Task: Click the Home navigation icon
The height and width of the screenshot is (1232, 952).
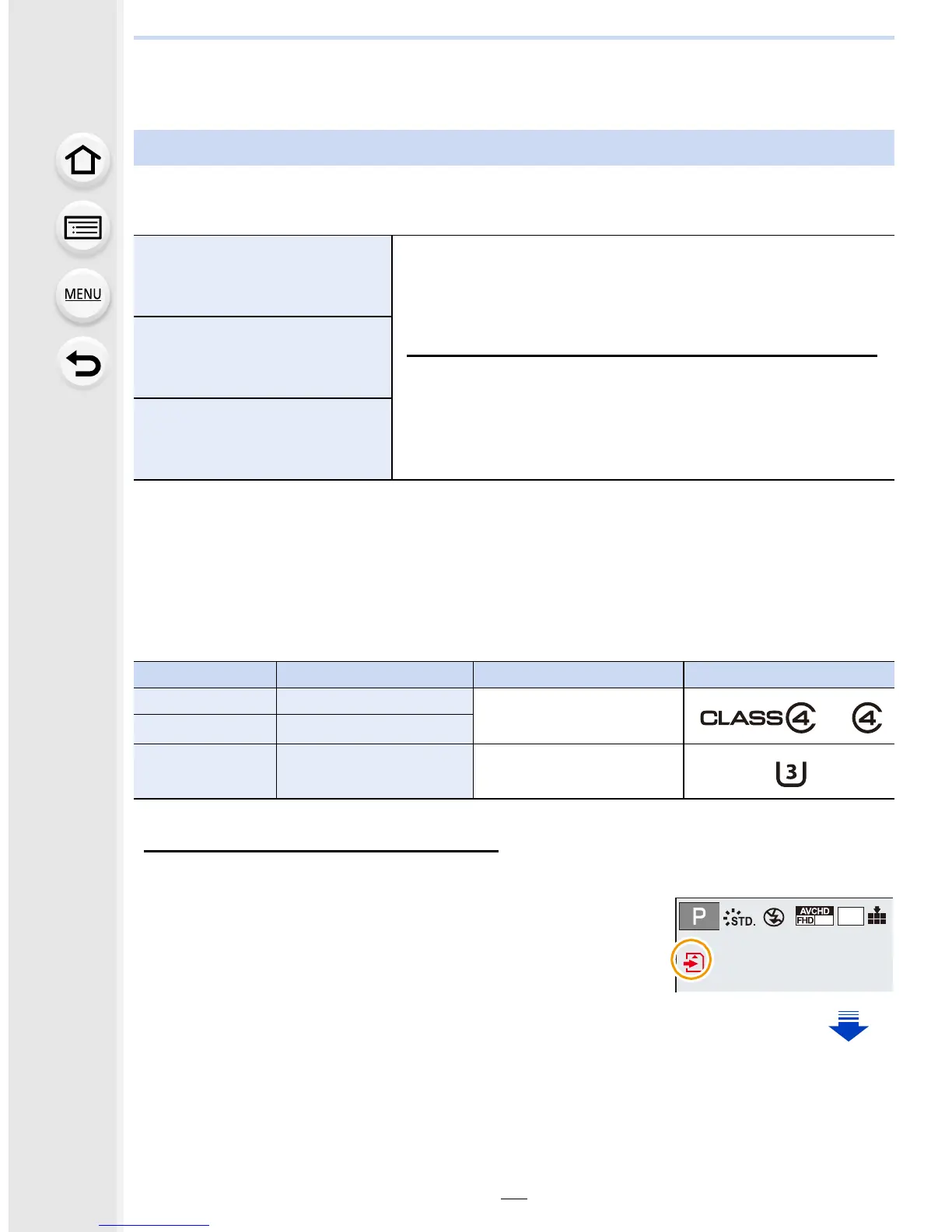Action: [x=82, y=161]
